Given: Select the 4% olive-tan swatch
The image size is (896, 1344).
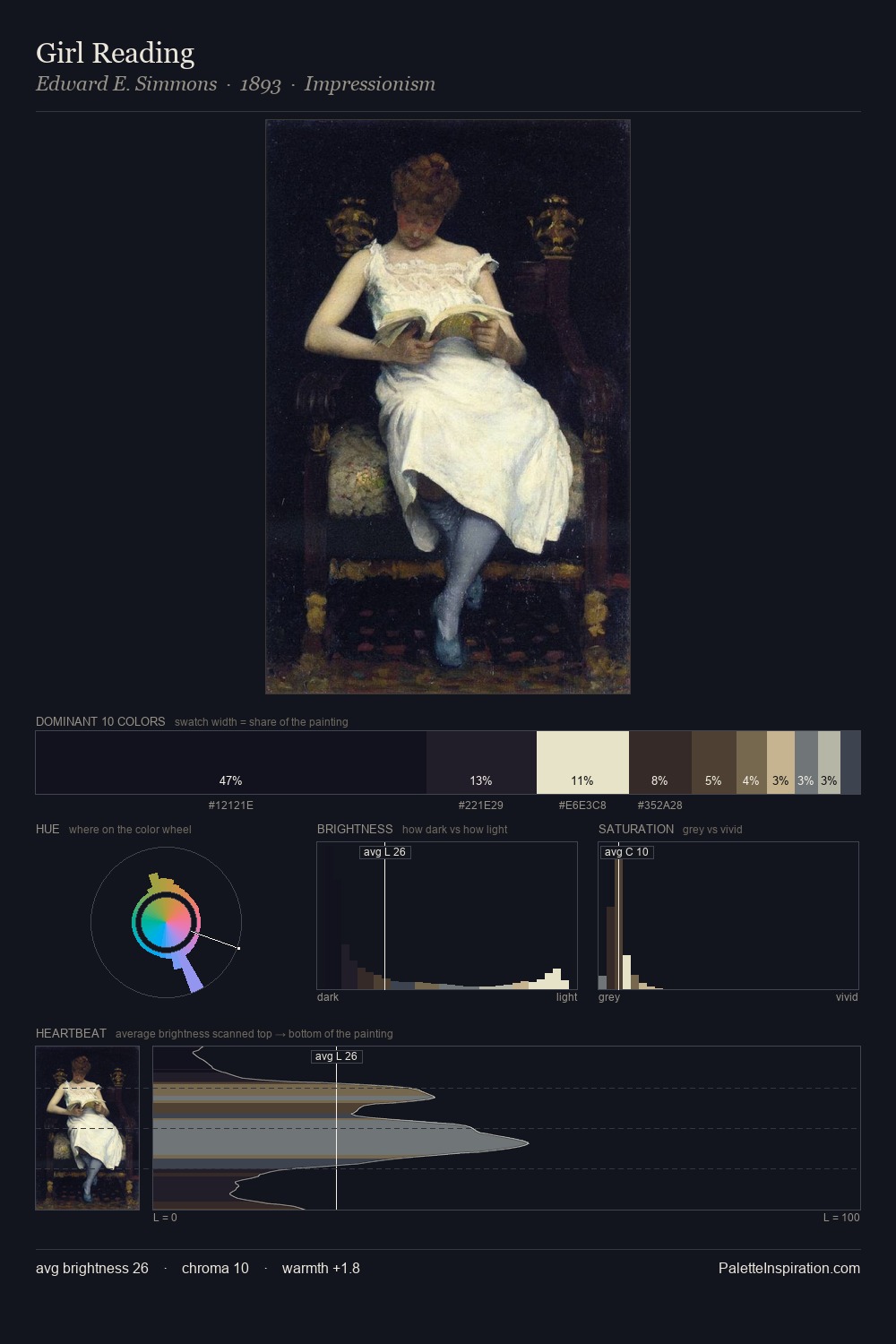Looking at the screenshot, I should tap(752, 762).
